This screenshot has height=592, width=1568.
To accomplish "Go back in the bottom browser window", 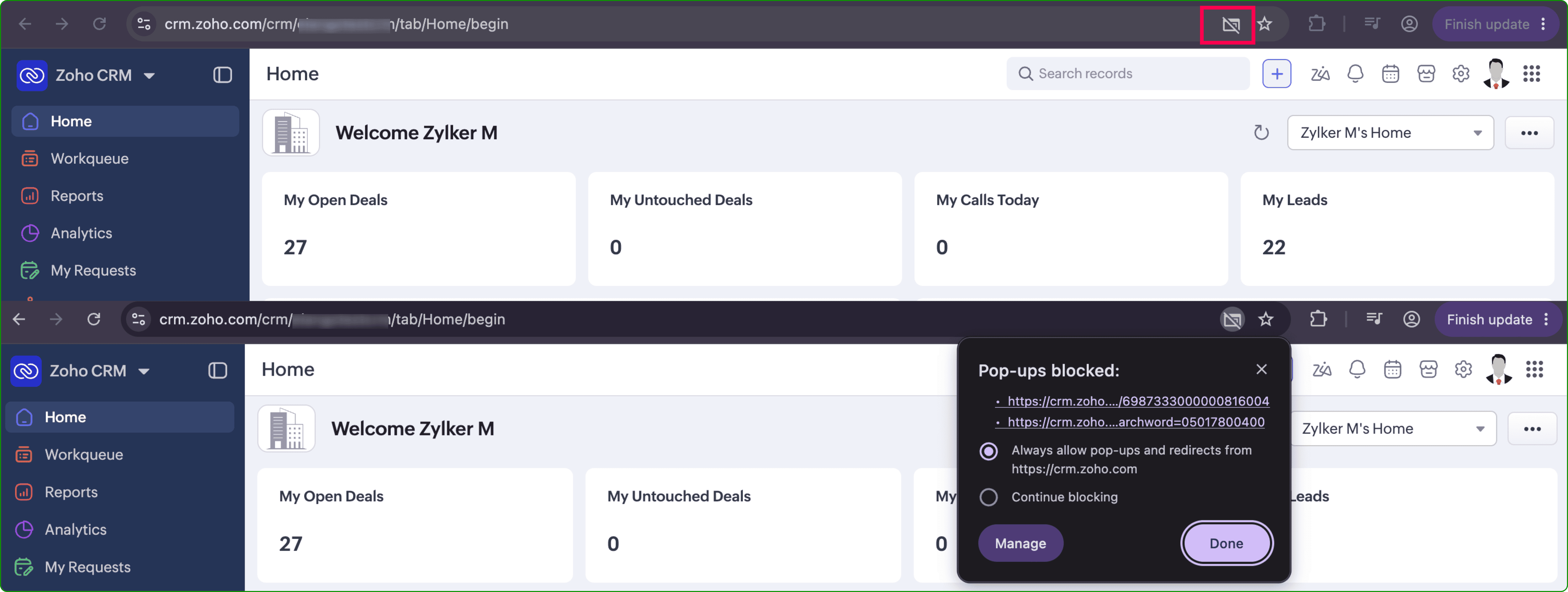I will tap(19, 320).
